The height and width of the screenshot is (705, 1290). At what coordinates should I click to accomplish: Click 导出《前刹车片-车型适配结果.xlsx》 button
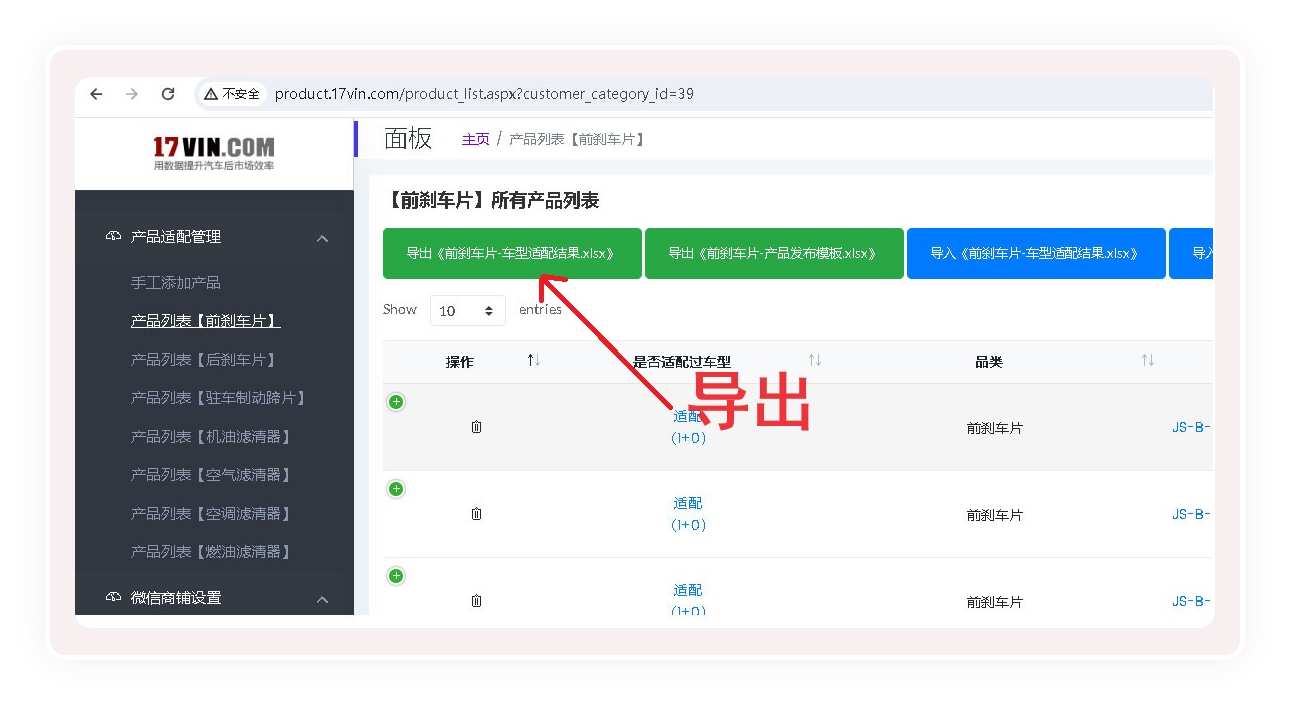[511, 254]
